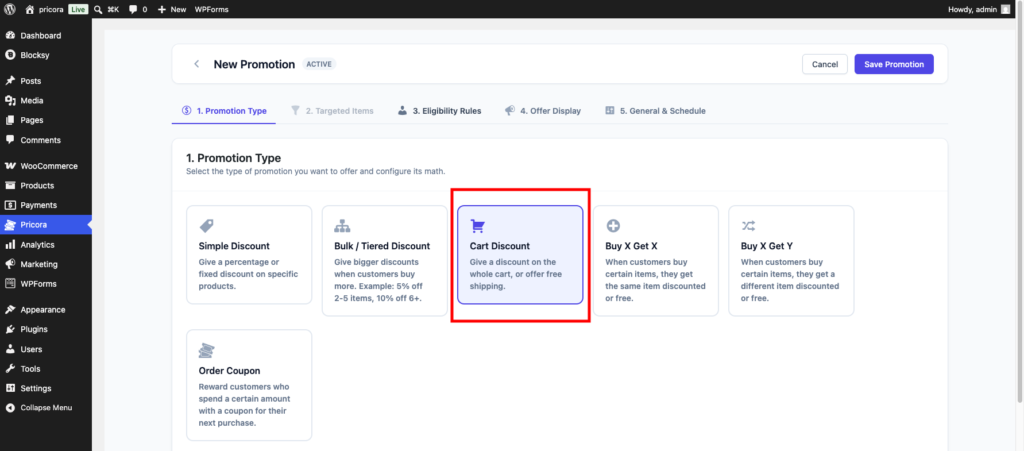Image resolution: width=1024 pixels, height=451 pixels.
Task: Click the plus circle icon on Buy X Get X
Action: tap(613, 226)
